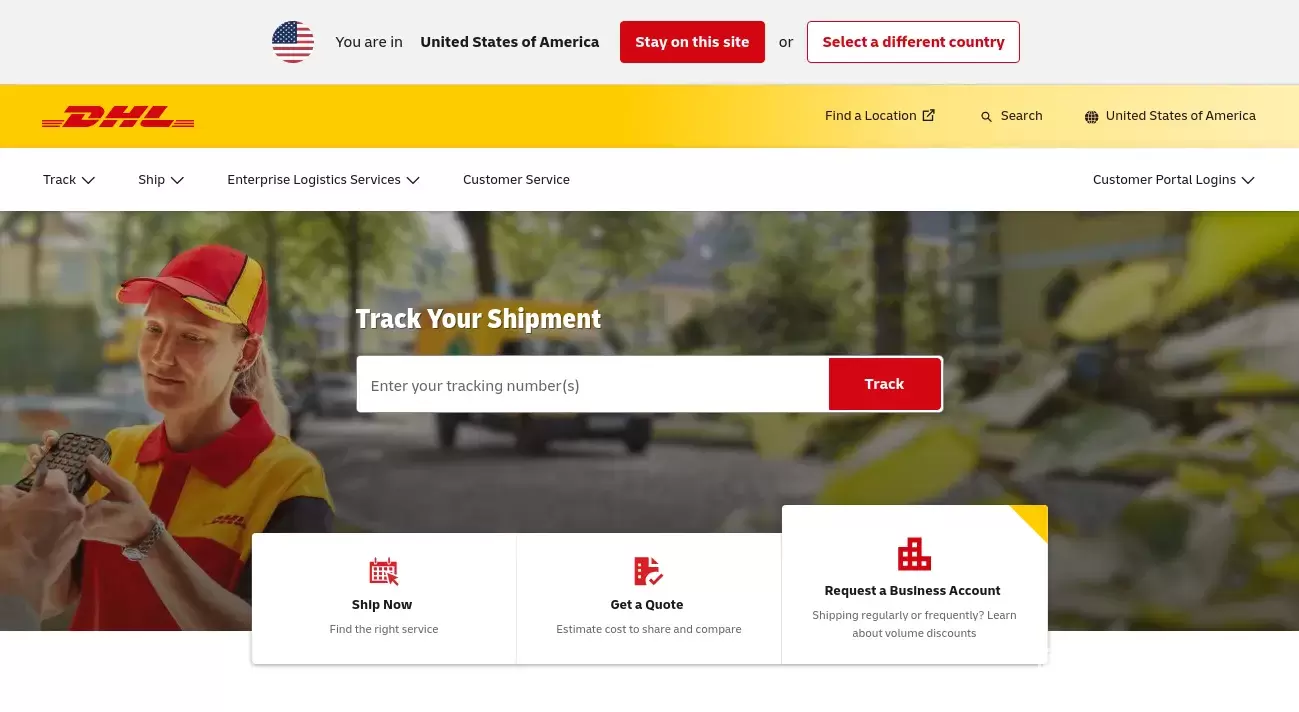Click the Business Account building icon
This screenshot has width=1299, height=712.
(914, 554)
